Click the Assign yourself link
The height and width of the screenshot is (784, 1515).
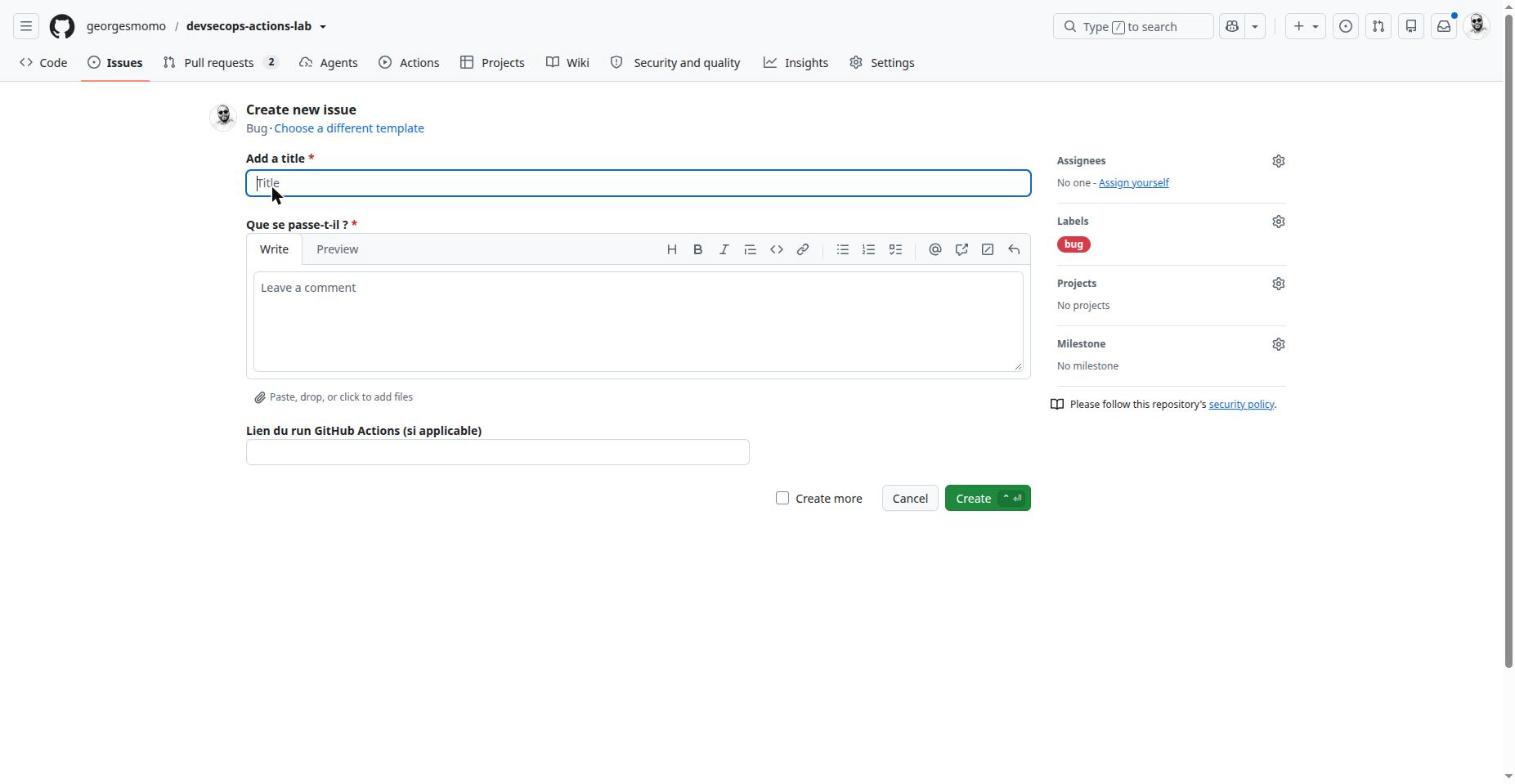pos(1133,183)
